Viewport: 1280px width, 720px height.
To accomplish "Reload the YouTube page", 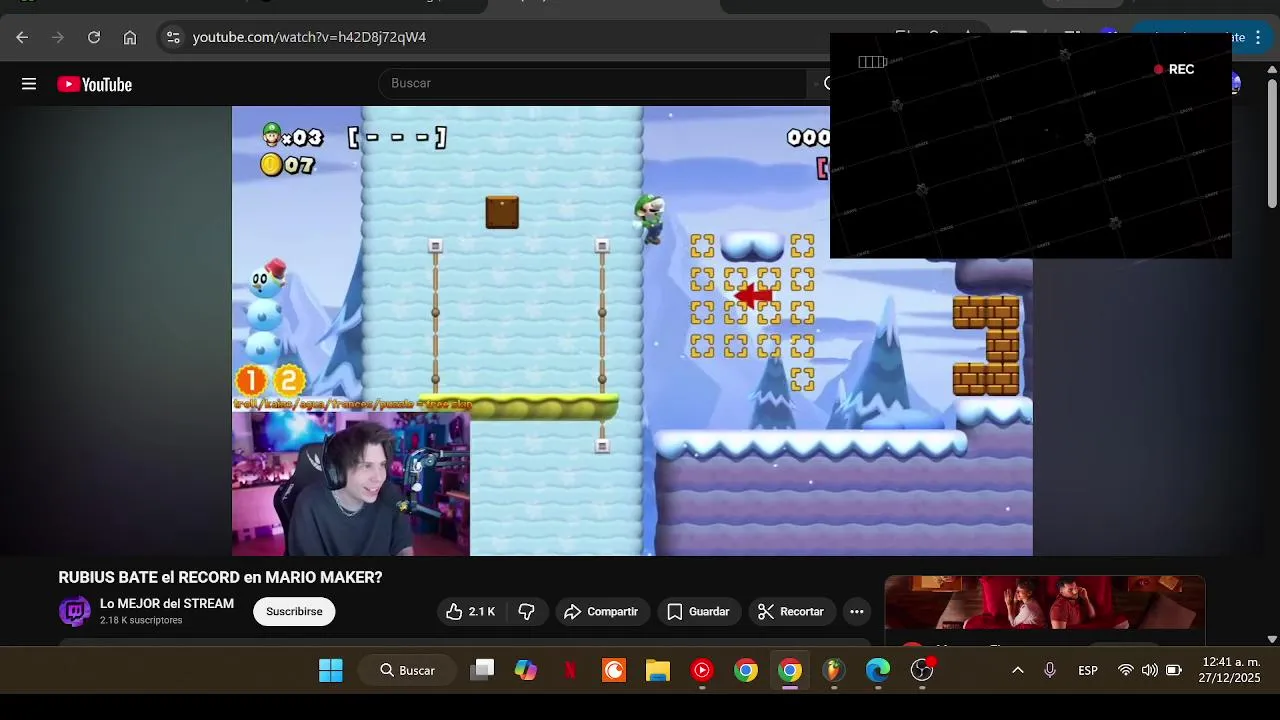I will coord(94,37).
